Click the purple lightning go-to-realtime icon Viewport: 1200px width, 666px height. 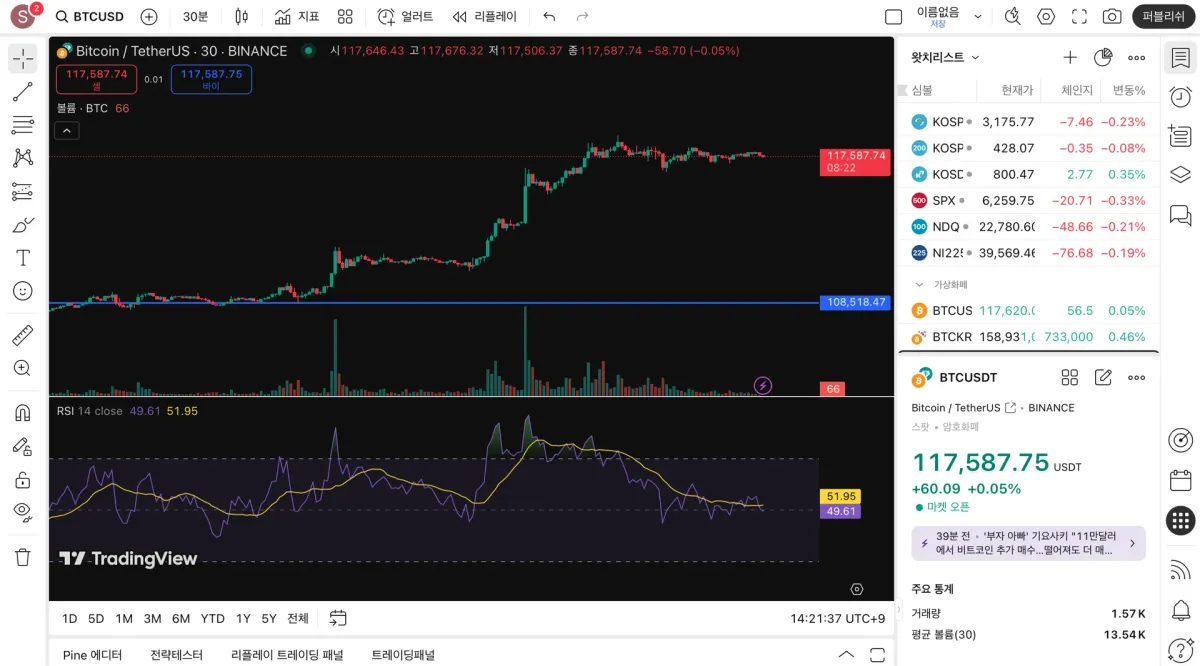click(763, 385)
